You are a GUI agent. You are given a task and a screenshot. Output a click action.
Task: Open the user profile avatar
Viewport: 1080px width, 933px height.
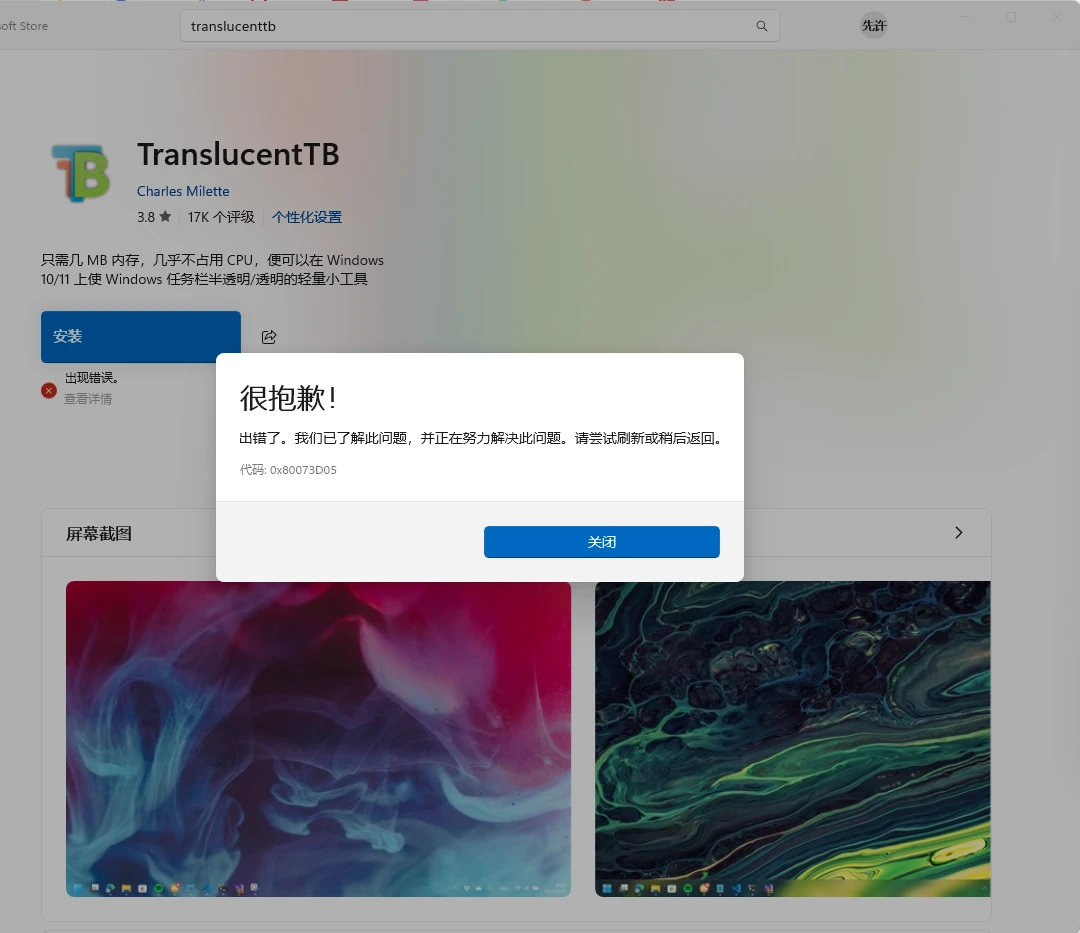pos(873,25)
